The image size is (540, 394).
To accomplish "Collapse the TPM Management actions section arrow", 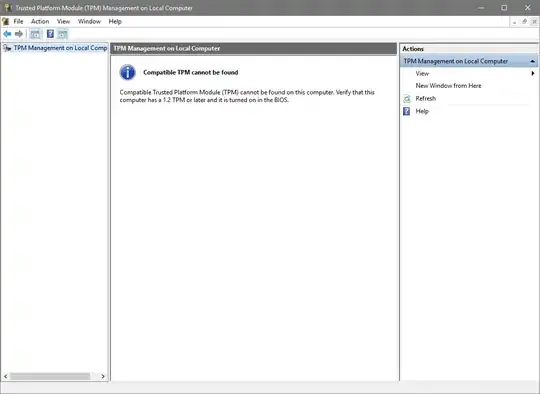I will tap(532, 61).
